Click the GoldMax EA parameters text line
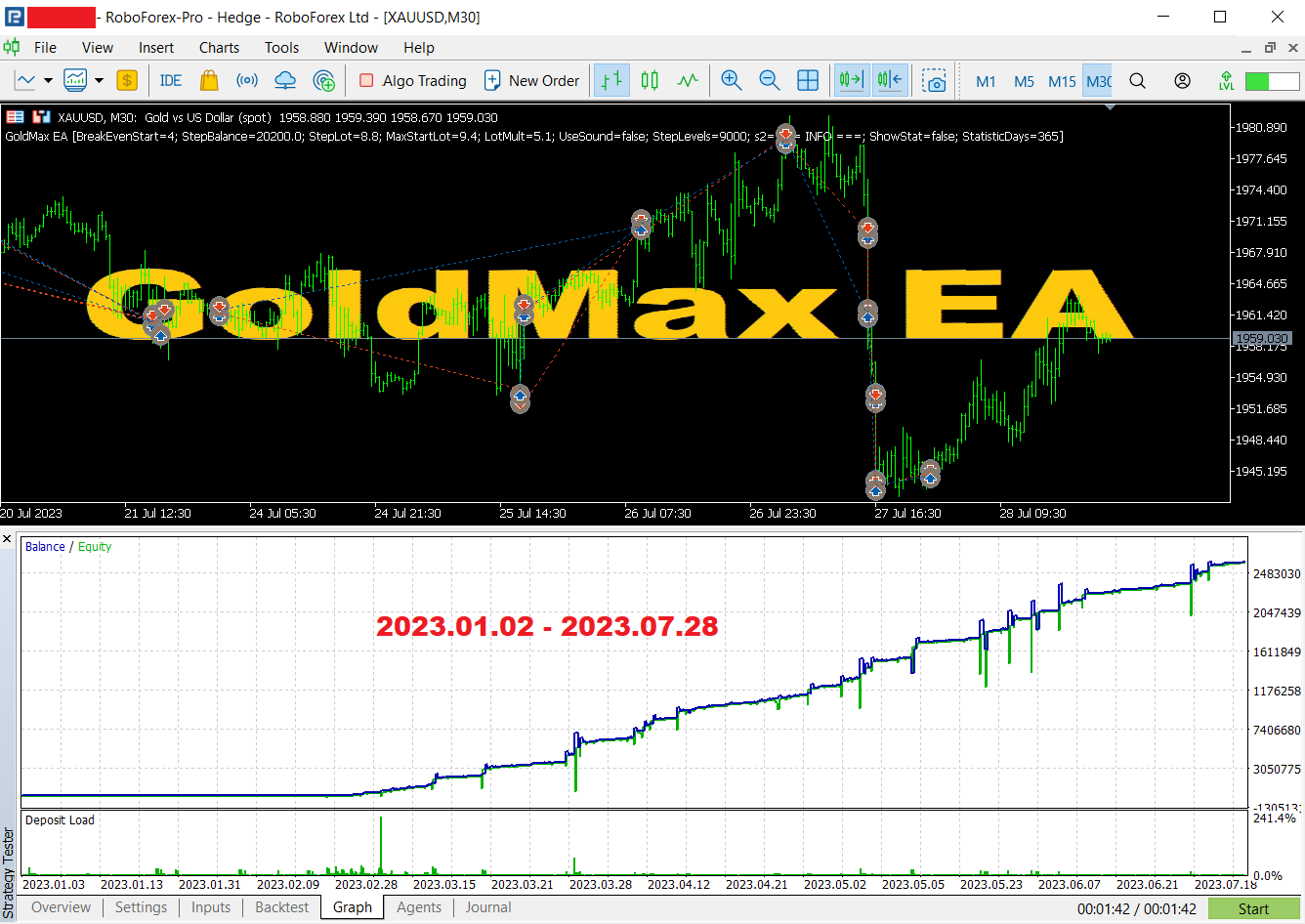1305x924 pixels. point(534,136)
